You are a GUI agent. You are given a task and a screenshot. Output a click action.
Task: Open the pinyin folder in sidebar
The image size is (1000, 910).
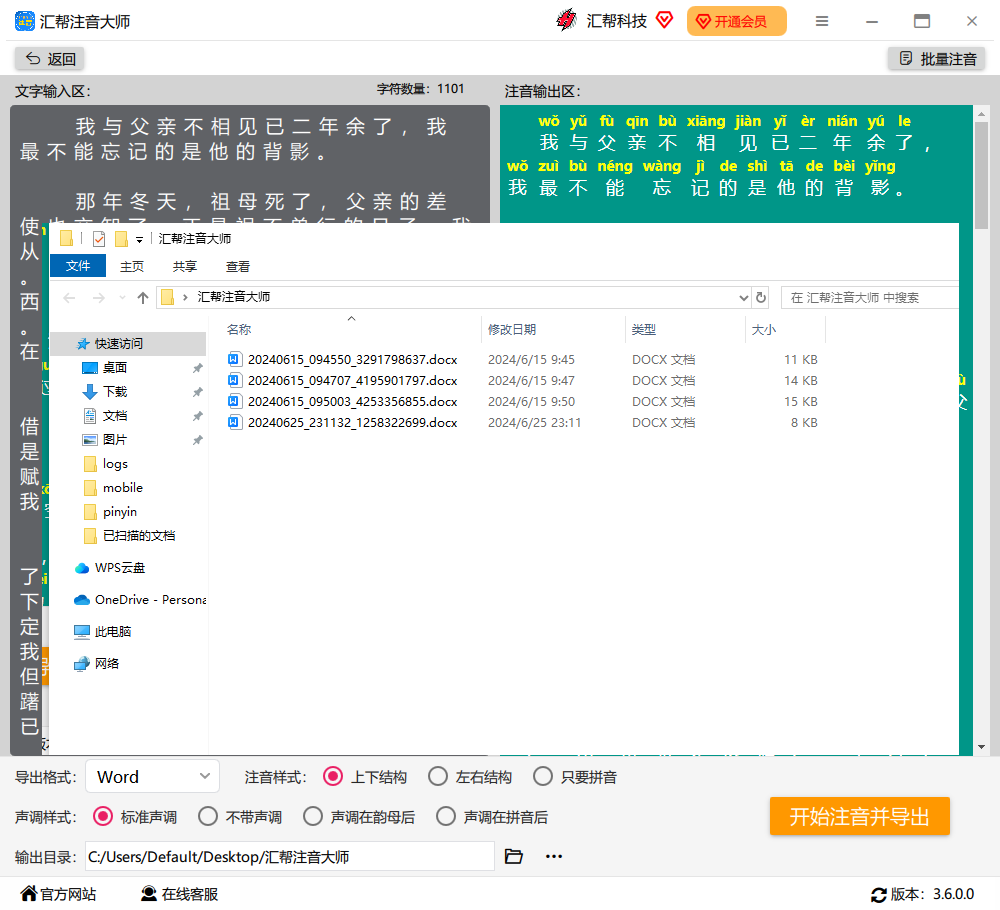(x=119, y=512)
